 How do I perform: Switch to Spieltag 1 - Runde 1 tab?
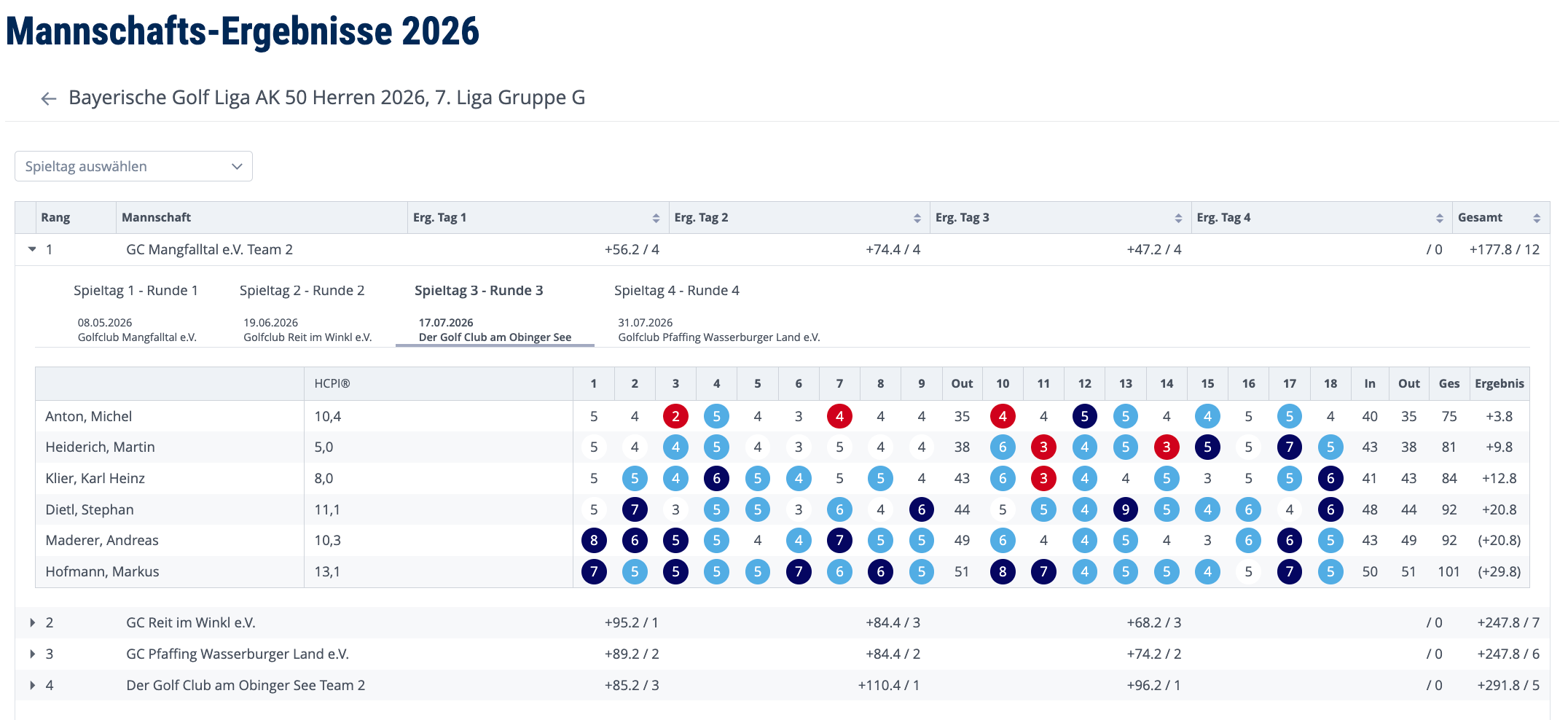coord(136,313)
